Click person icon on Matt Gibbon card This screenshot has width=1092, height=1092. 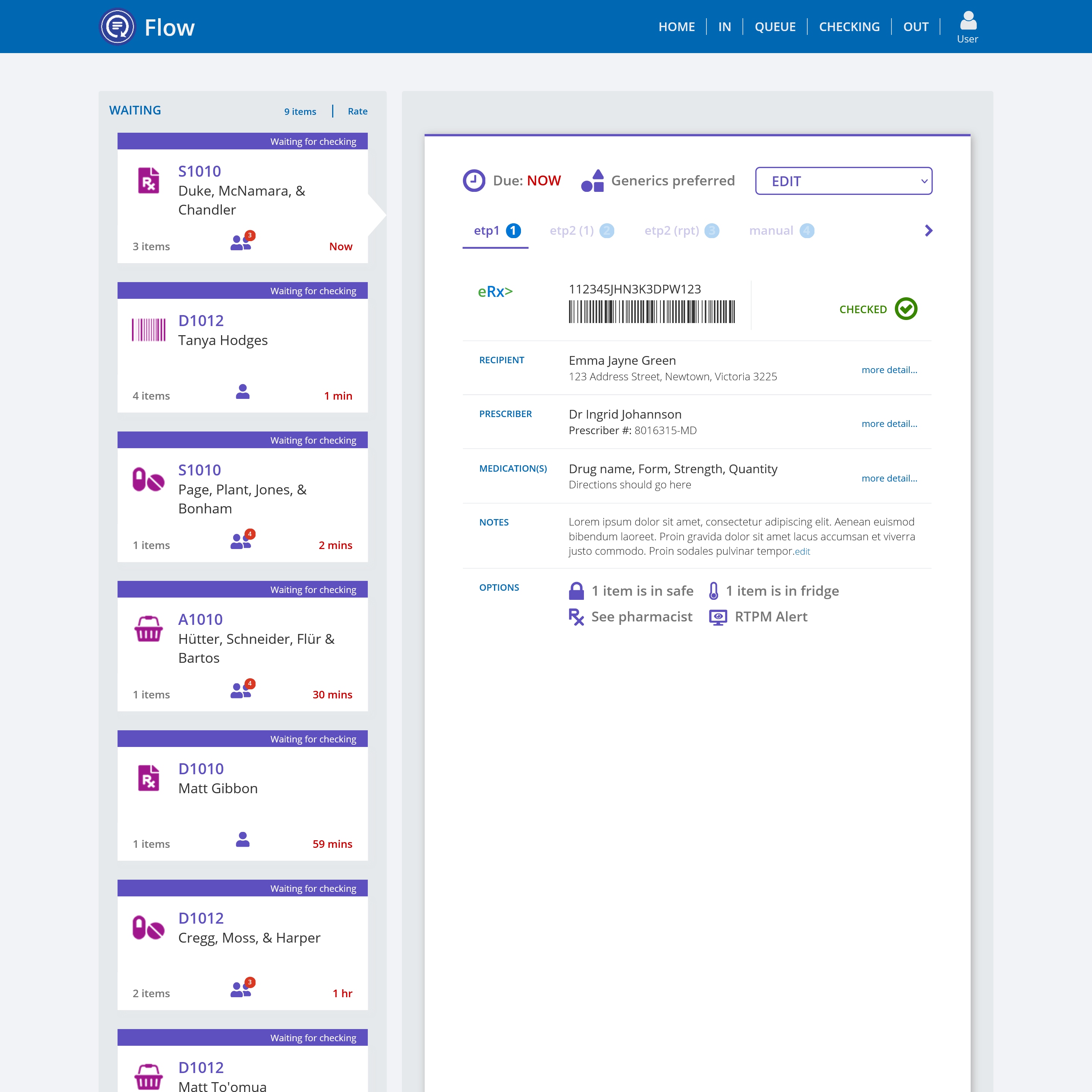[x=243, y=839]
